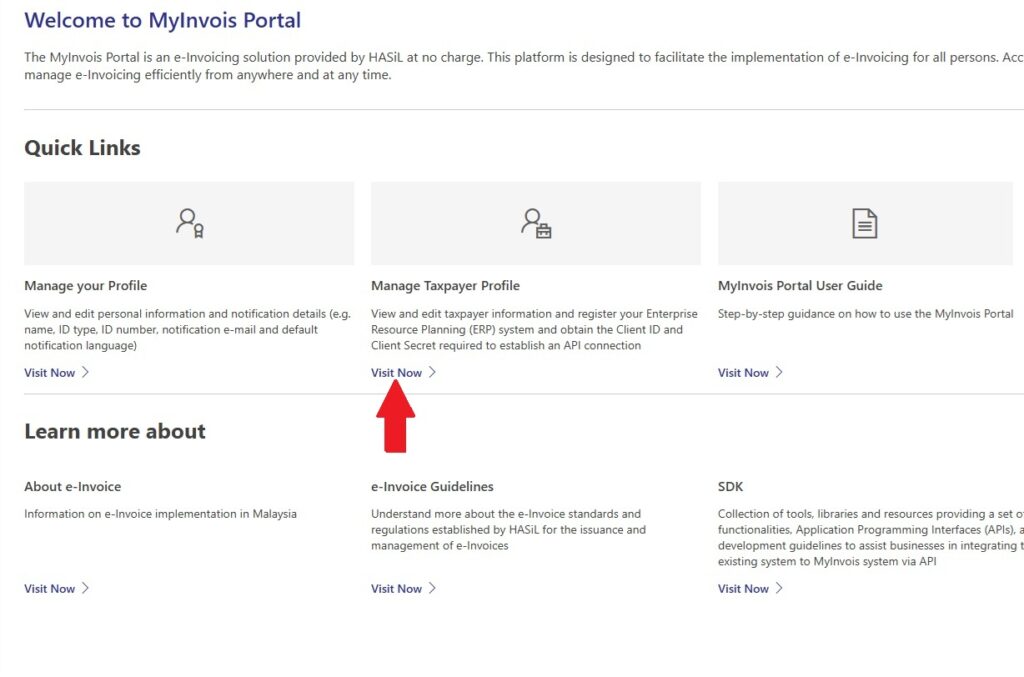The height and width of the screenshot is (677, 1024).
Task: Click the Quick Links section heading
Action: click(x=82, y=148)
